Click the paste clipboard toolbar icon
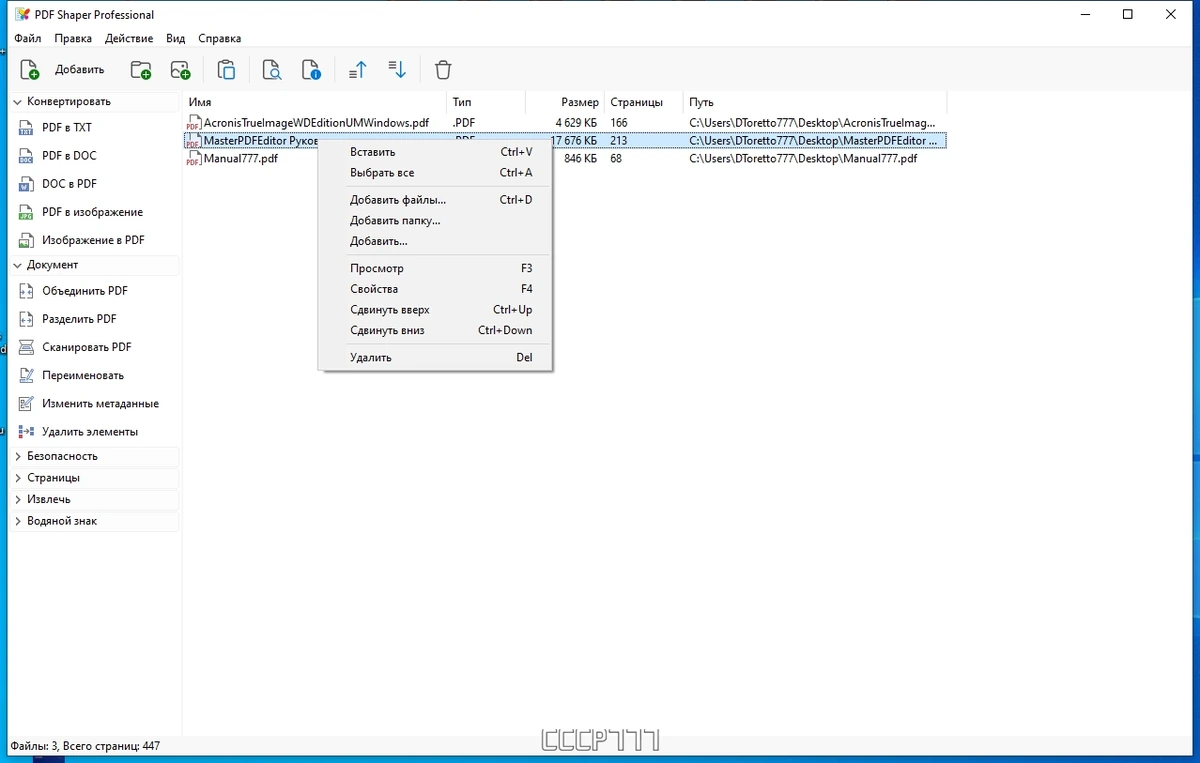This screenshot has height=763, width=1200. coord(227,70)
